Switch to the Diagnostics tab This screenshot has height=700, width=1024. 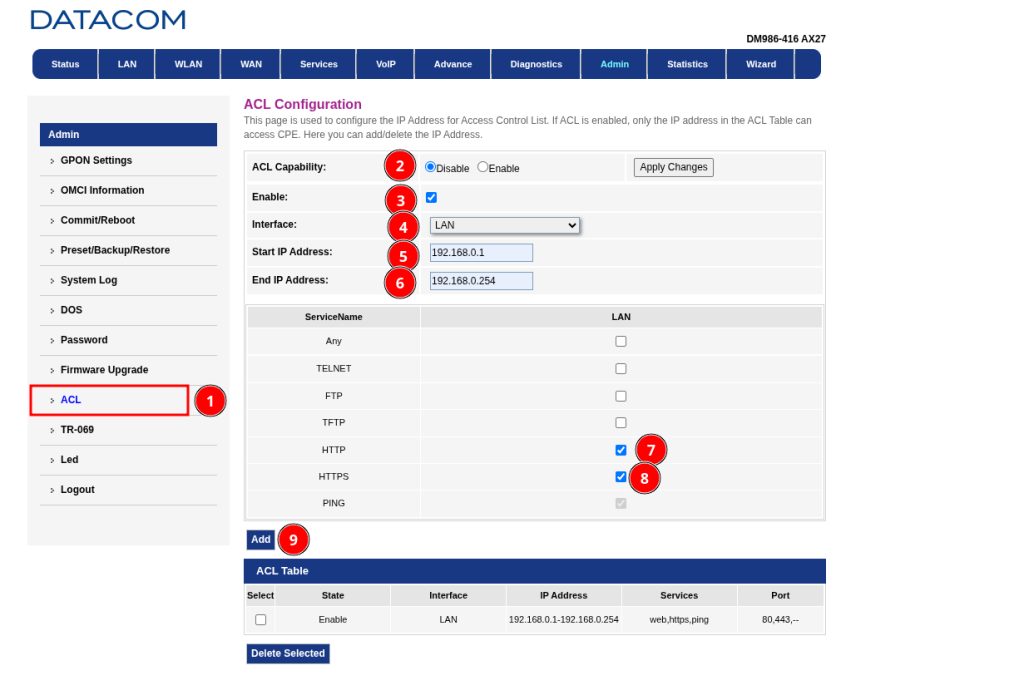536,64
